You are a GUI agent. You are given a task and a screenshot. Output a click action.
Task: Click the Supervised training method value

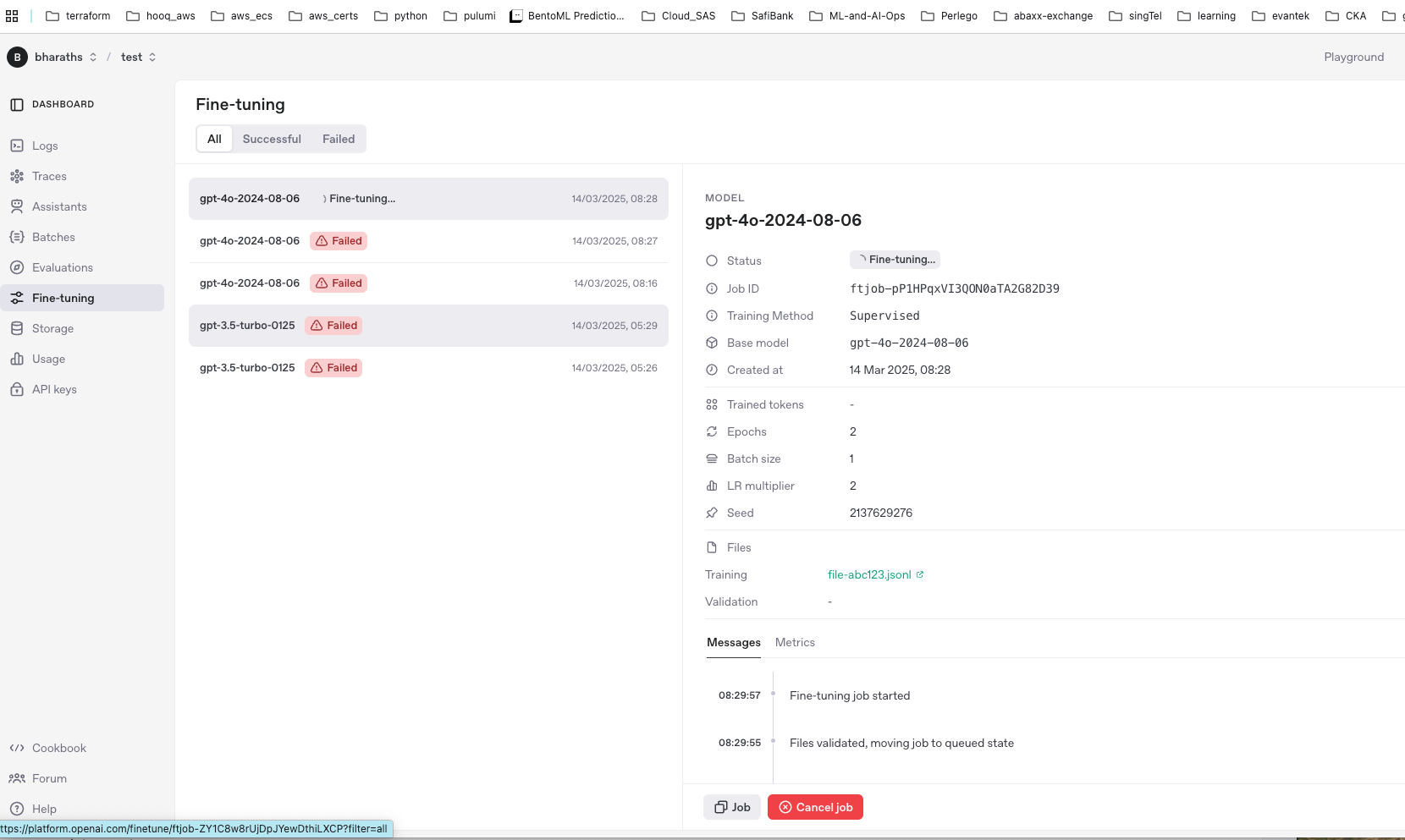[884, 316]
